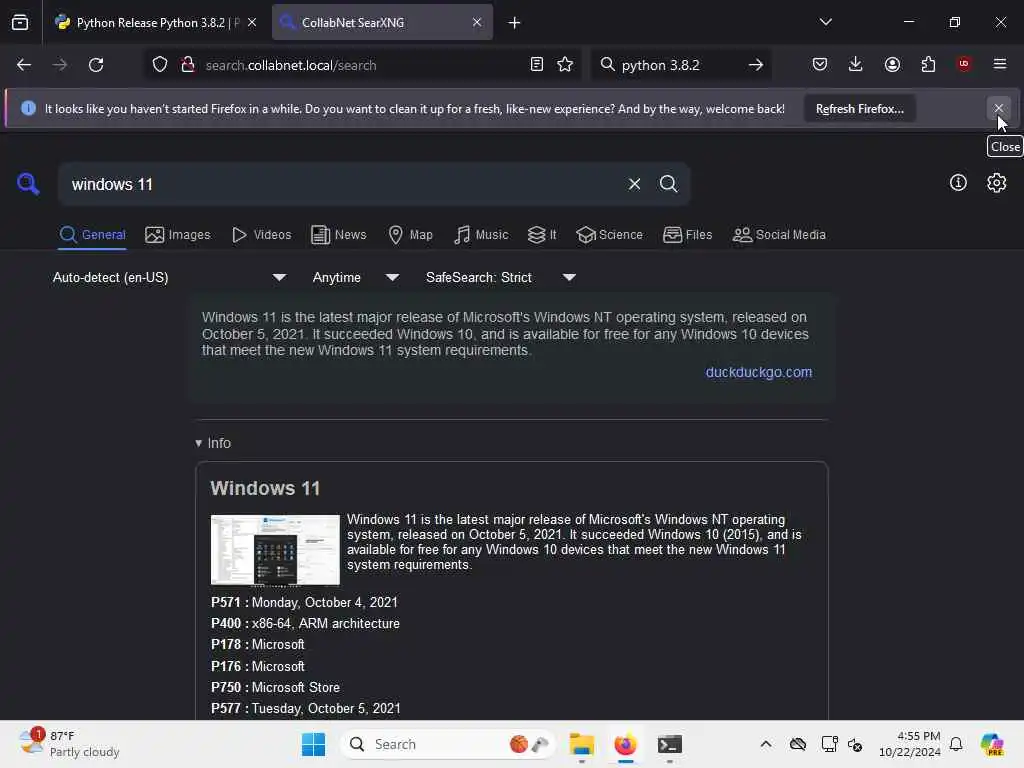Open the IT category
The width and height of the screenshot is (1024, 768).
(x=542, y=234)
